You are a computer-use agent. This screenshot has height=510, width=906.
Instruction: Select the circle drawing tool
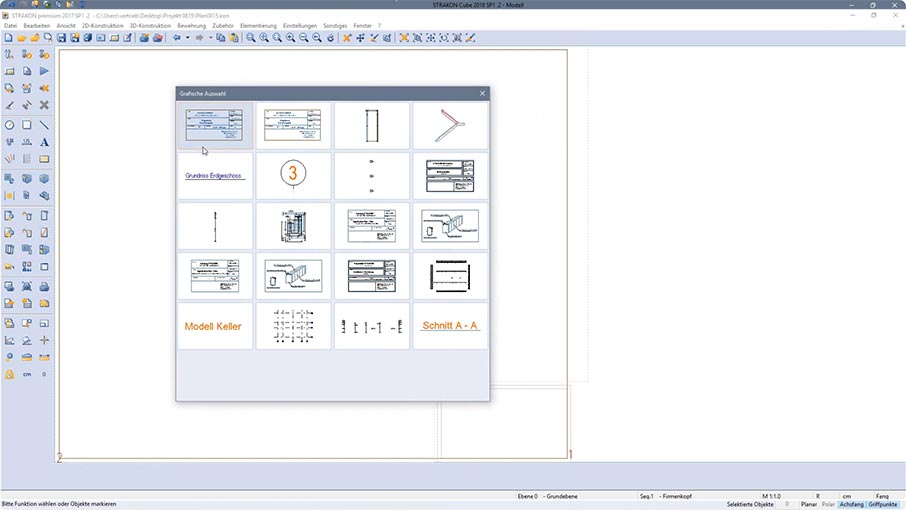point(10,125)
